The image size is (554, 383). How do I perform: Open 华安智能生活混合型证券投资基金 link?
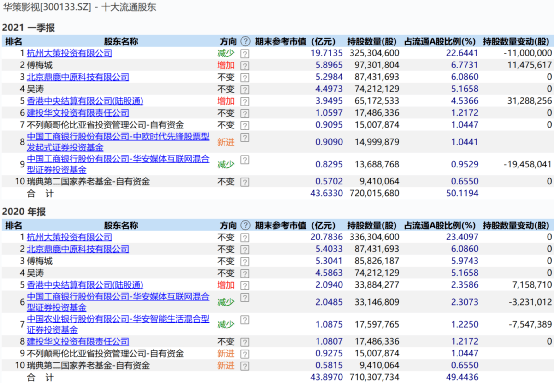click(x=118, y=324)
